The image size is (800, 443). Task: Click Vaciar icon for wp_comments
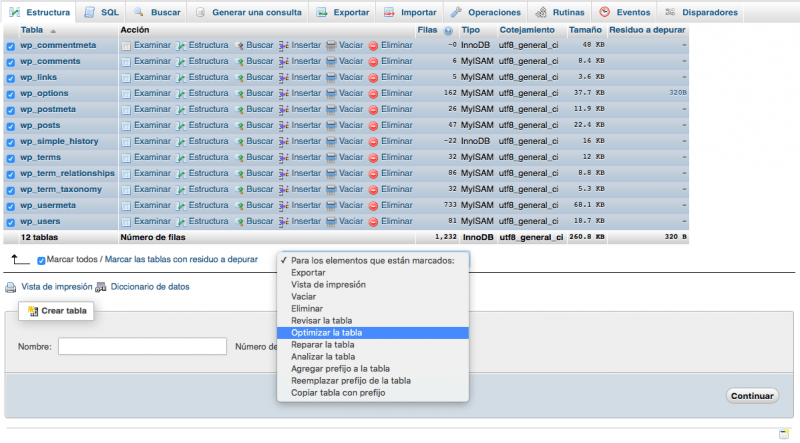(331, 62)
